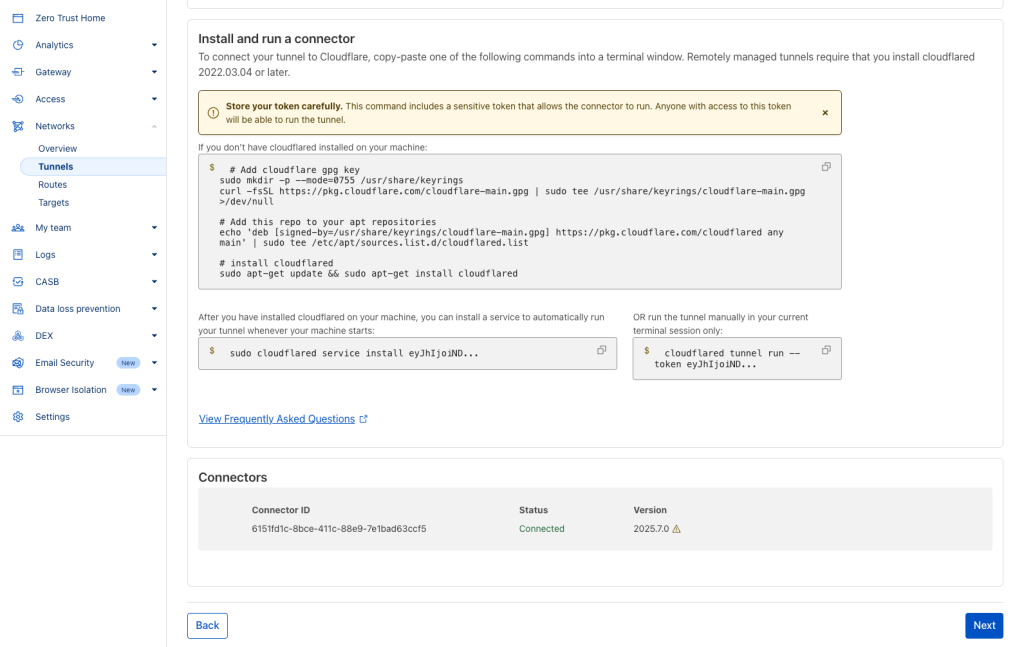This screenshot has height=647, width=1024.
Task: Click the curl -fsSL command line
Action: pos(512,197)
